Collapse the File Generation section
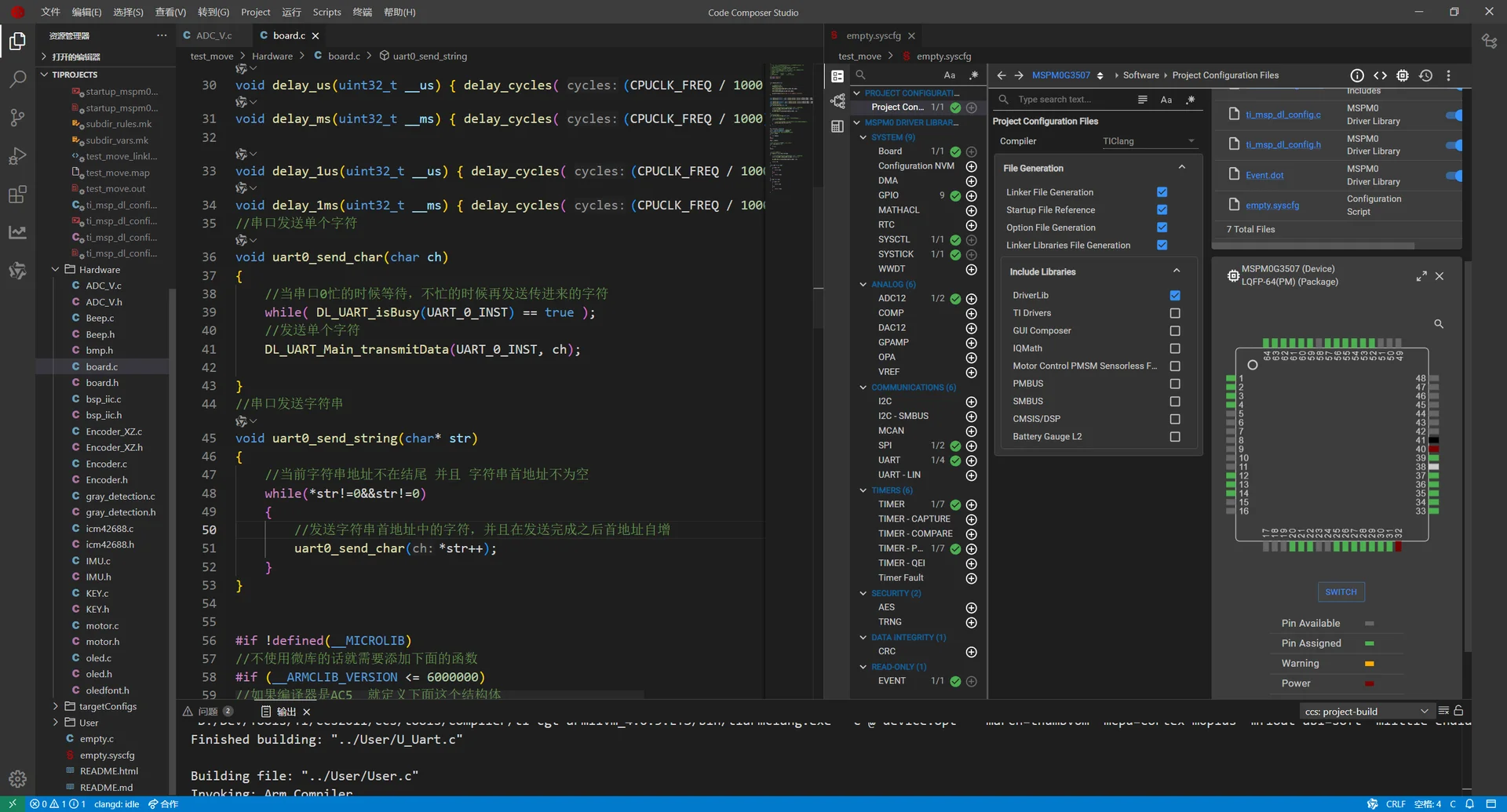Viewport: 1507px width, 812px height. [1181, 168]
